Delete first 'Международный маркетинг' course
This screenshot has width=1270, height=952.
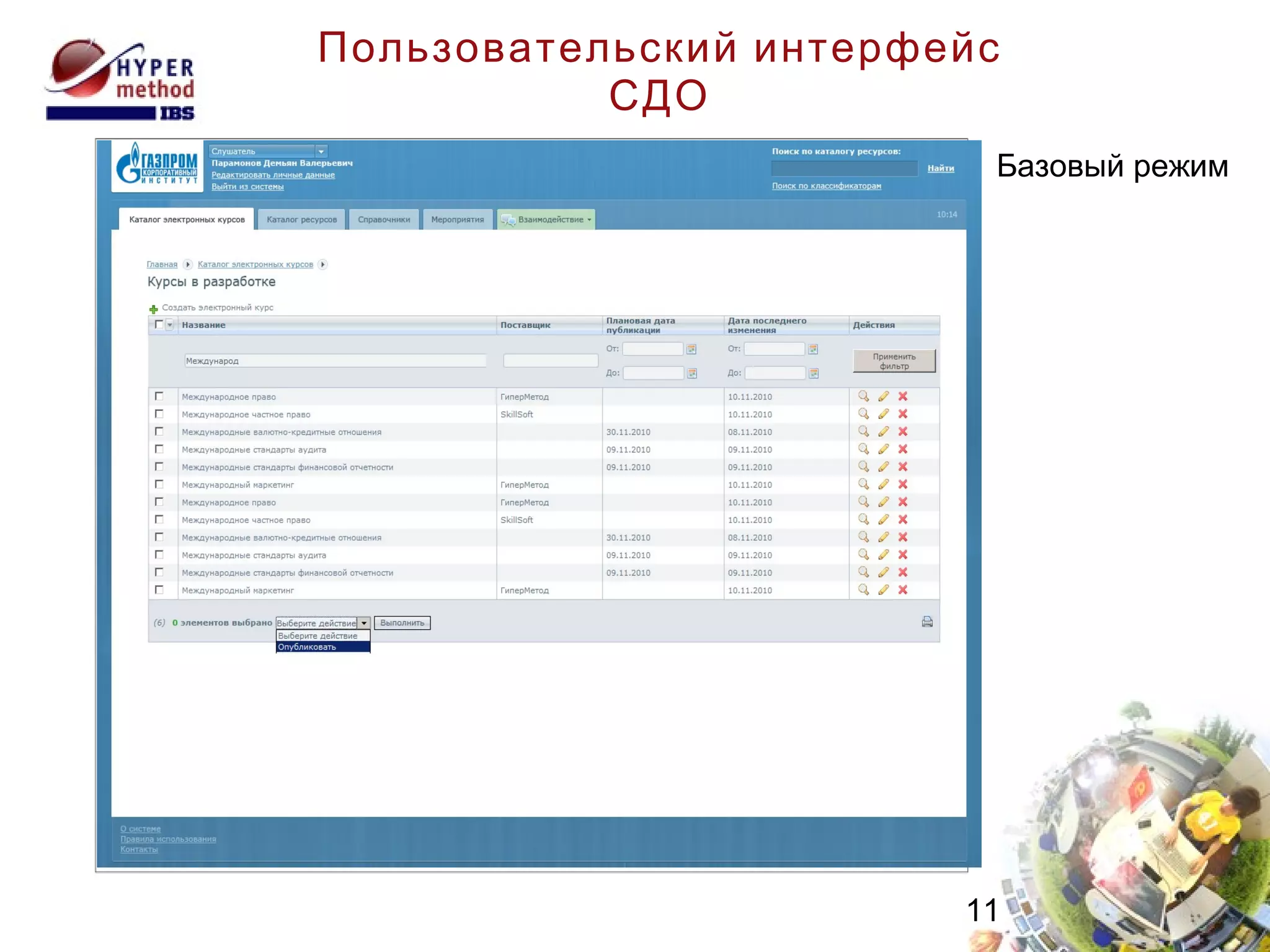tap(903, 484)
